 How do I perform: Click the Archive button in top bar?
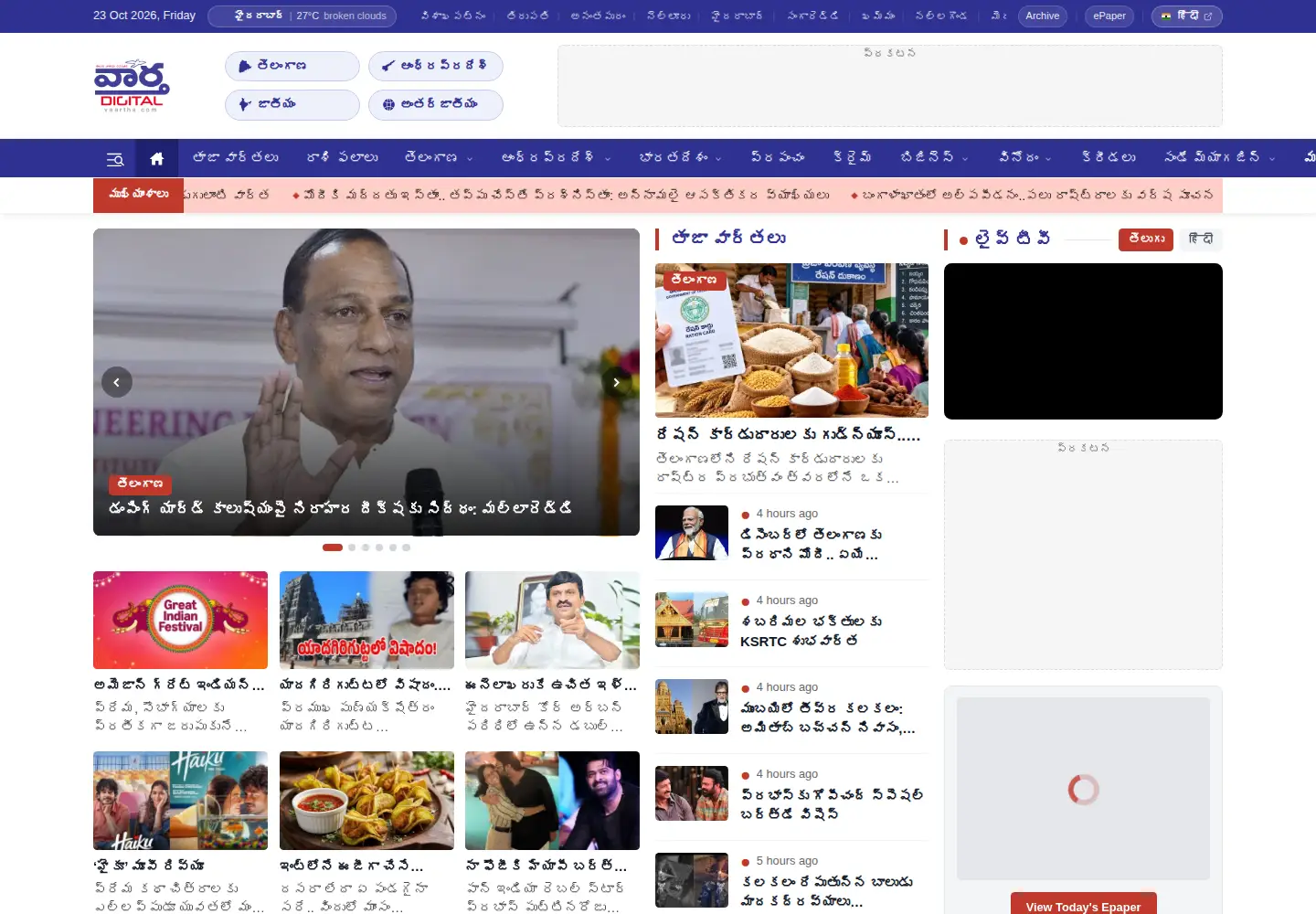(x=1042, y=16)
